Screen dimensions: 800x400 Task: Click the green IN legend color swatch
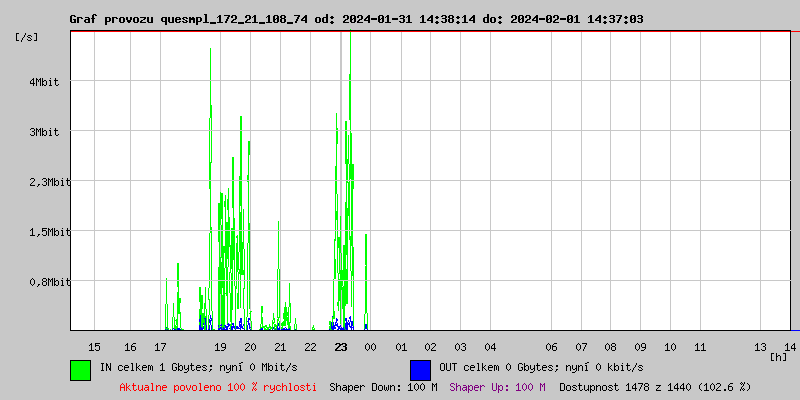click(x=80, y=369)
